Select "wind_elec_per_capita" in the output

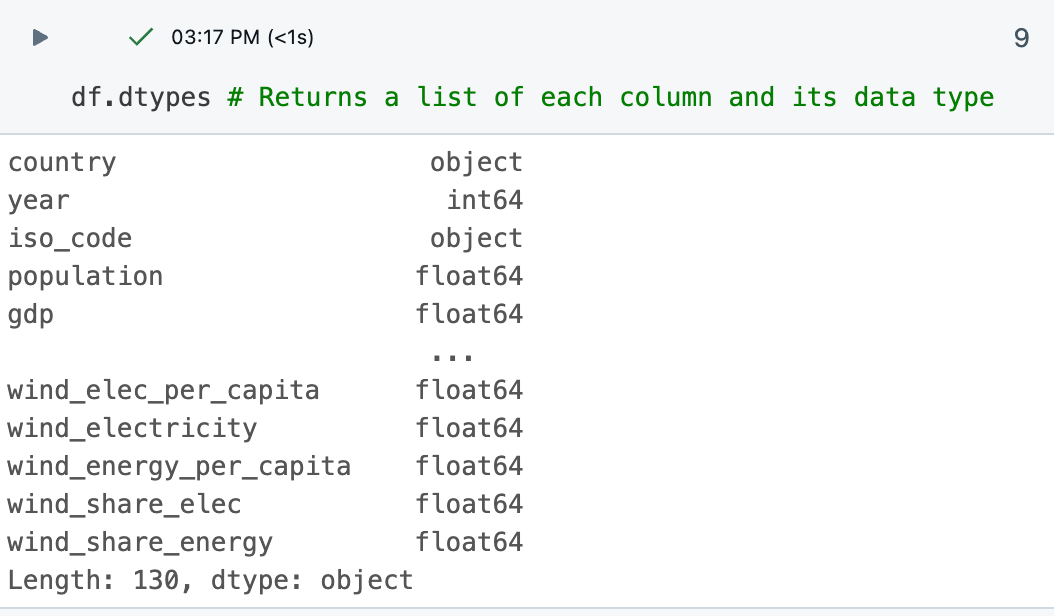[162, 390]
